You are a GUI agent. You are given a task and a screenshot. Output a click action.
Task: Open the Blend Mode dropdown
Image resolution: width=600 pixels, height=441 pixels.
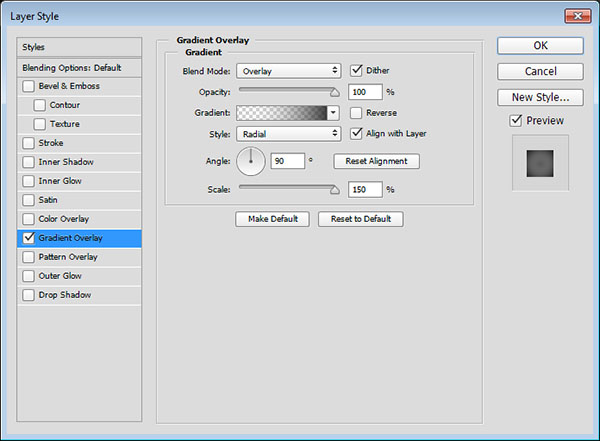pos(288,71)
